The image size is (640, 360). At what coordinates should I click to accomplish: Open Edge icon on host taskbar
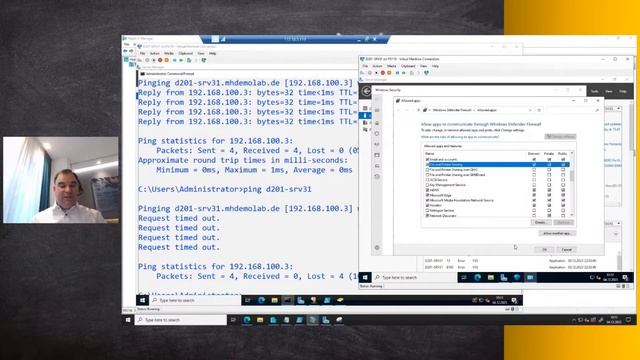[x=247, y=320]
